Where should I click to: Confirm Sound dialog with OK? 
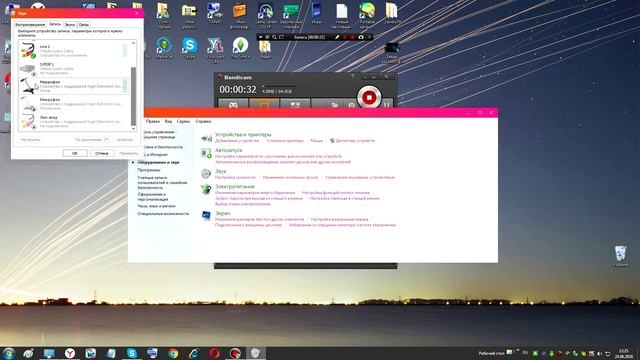click(75, 153)
